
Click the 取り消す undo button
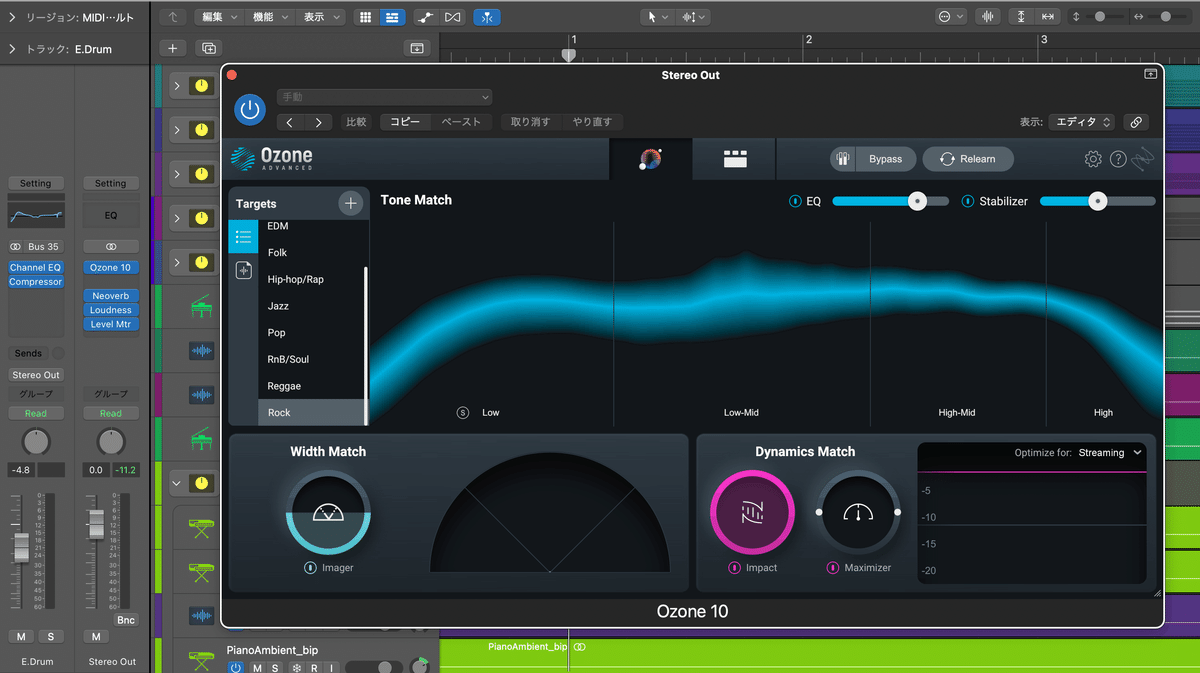(530, 122)
